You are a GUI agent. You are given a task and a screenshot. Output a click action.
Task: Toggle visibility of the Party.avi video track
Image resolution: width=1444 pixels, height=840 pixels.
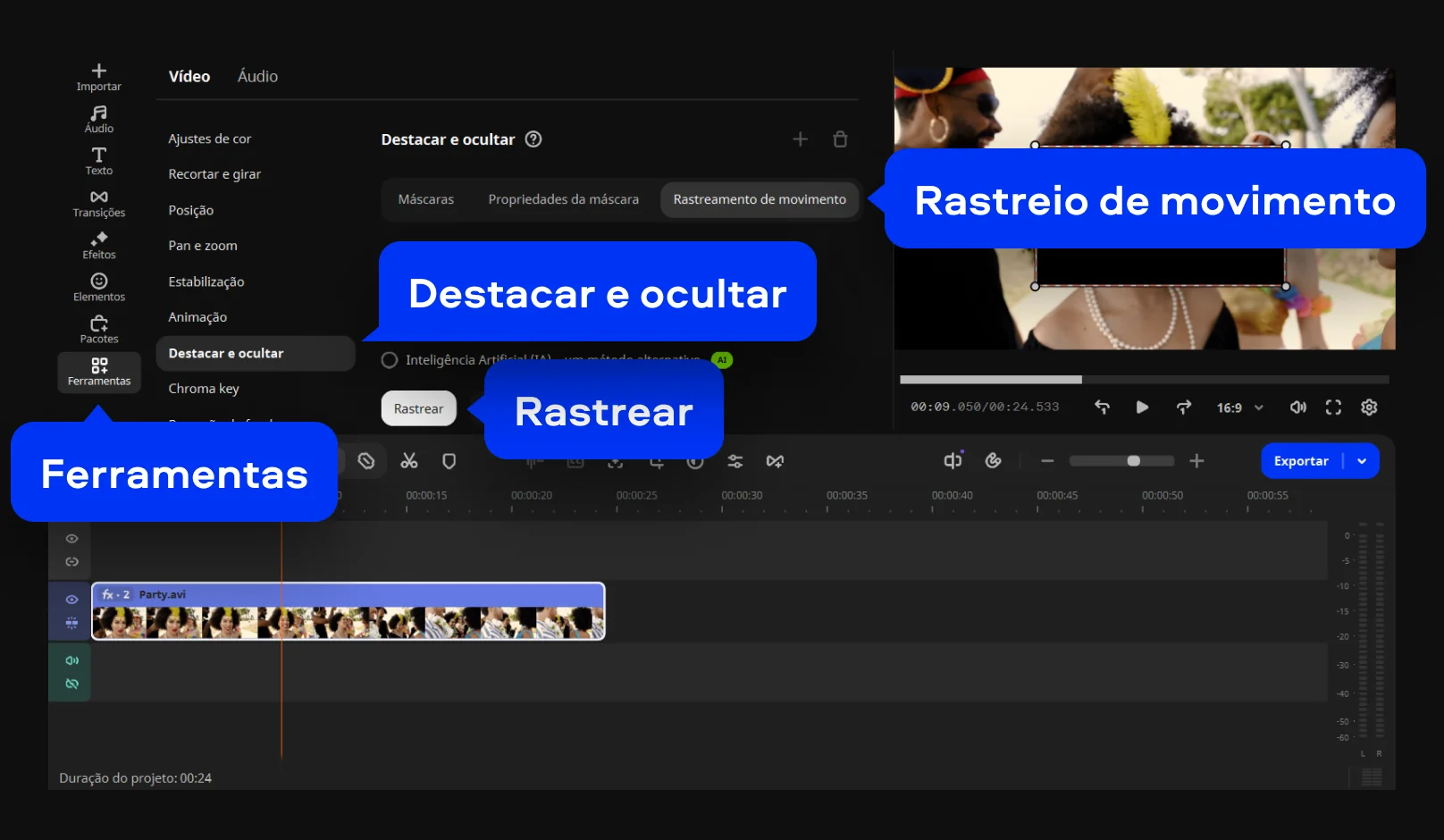pos(71,600)
